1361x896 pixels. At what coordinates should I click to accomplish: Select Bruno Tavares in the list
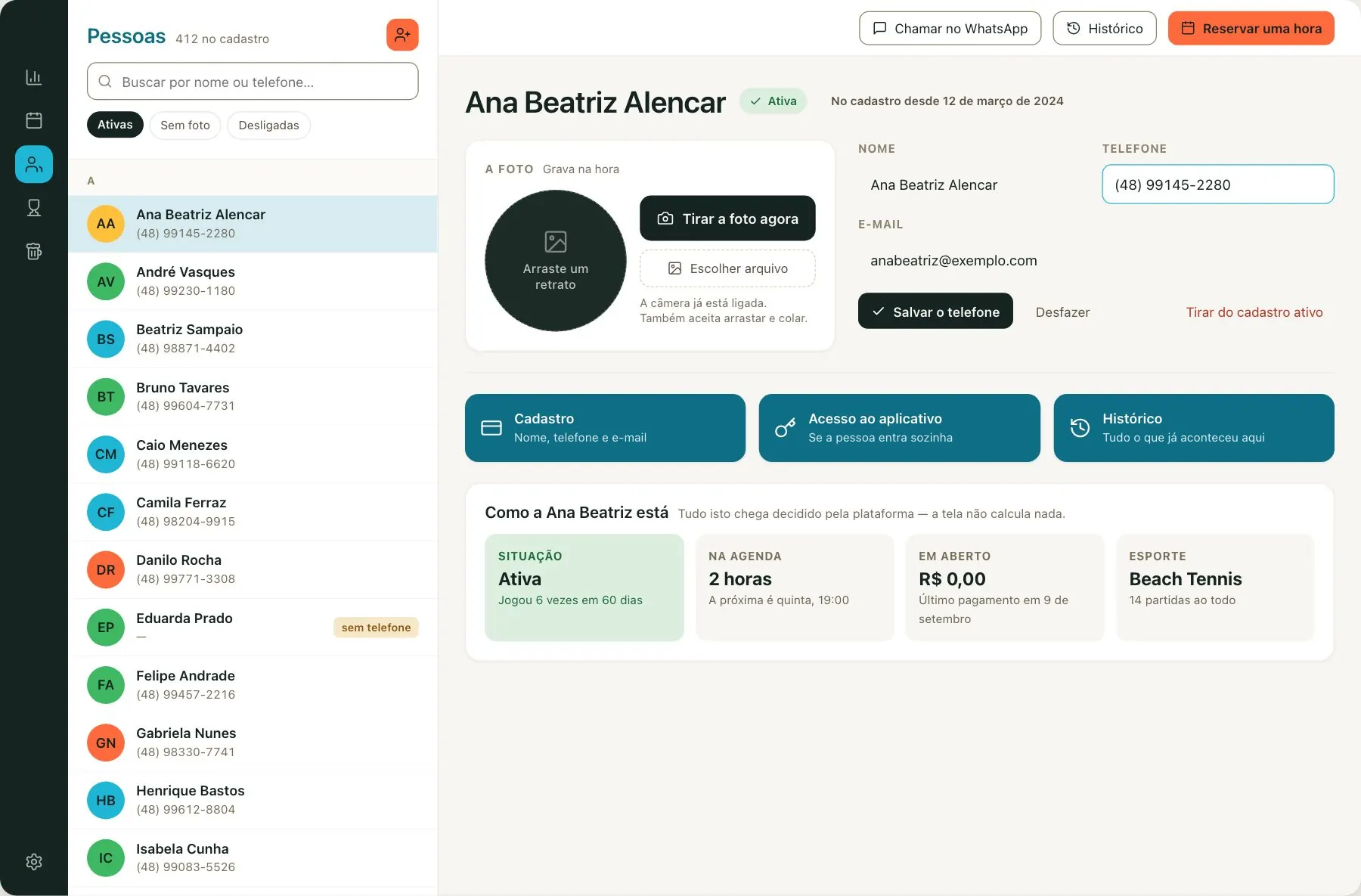coord(253,396)
